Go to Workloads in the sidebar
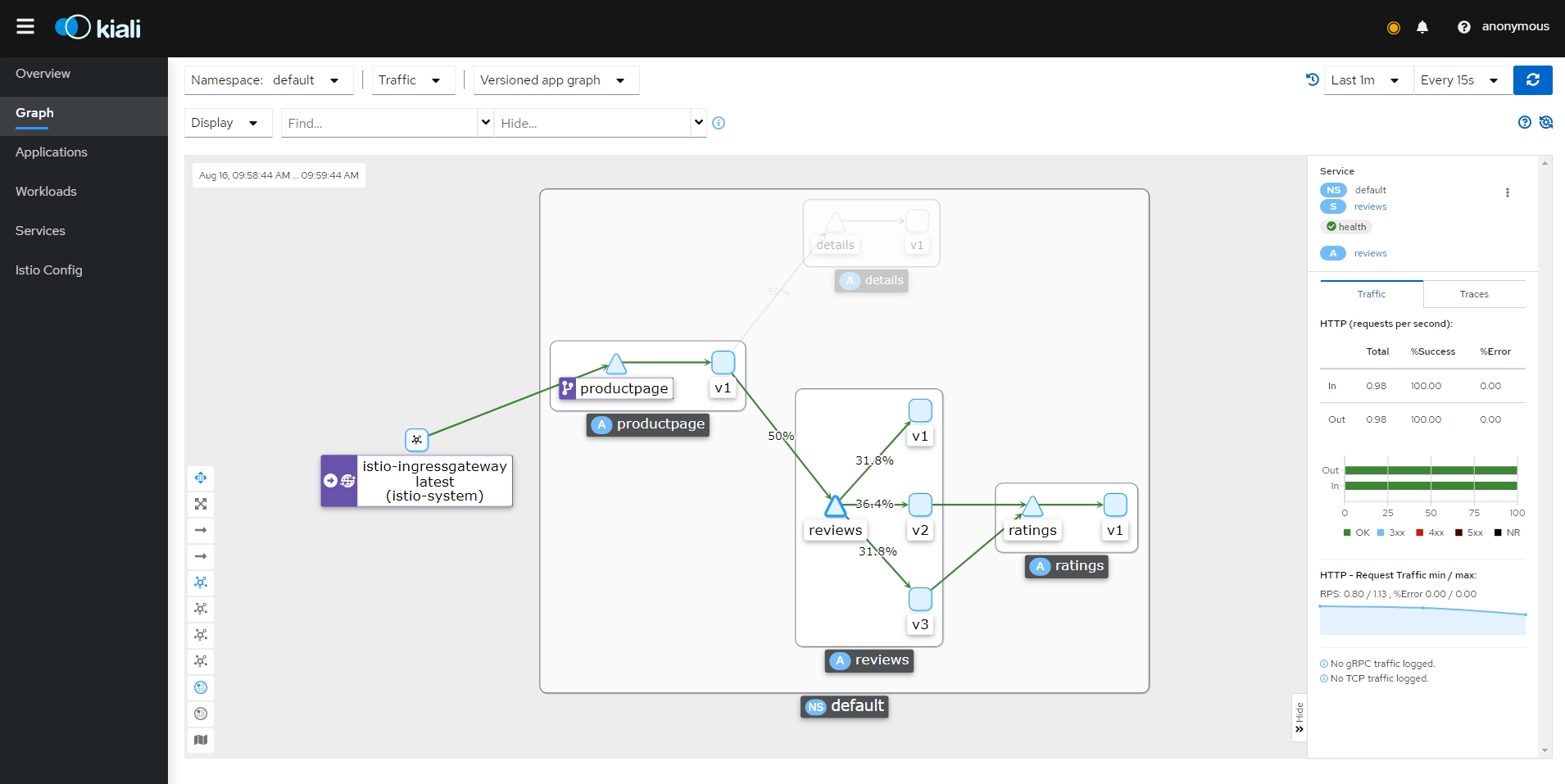1565x784 pixels. pos(46,192)
